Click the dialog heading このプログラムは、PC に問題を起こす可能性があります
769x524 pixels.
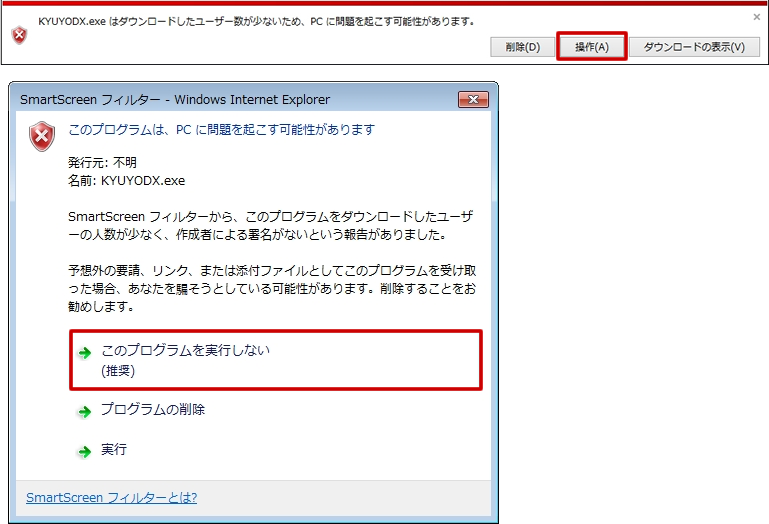[222, 130]
